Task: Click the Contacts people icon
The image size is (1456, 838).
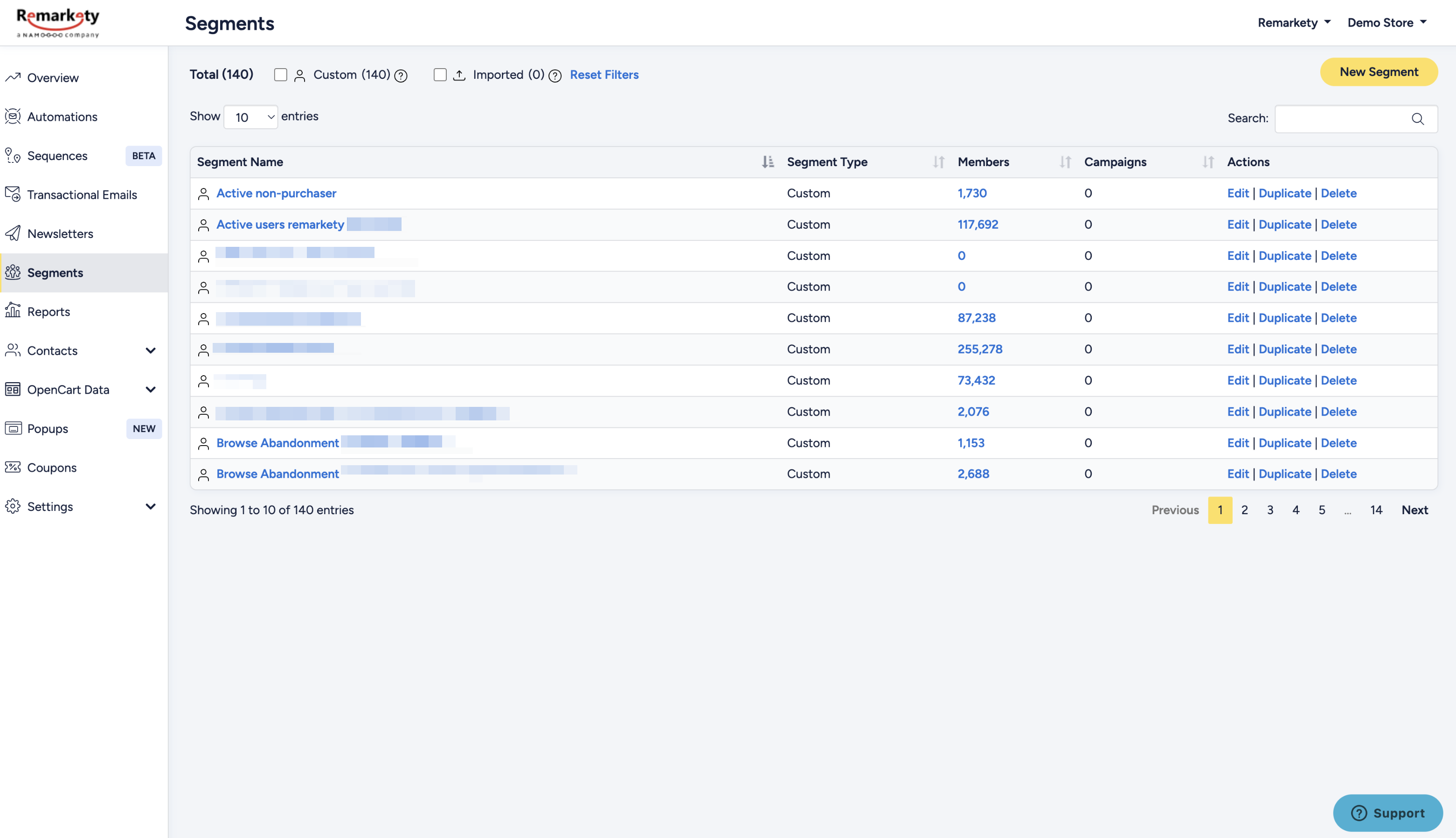Action: [x=13, y=350]
